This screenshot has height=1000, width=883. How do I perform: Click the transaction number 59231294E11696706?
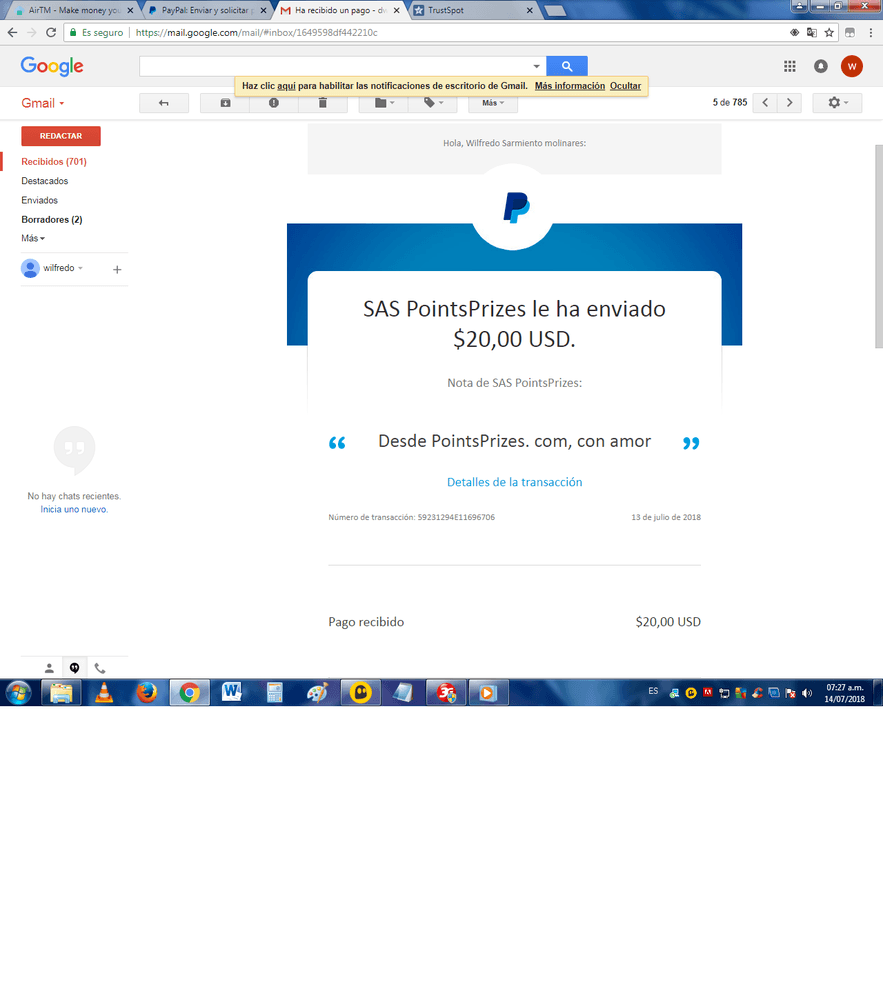(456, 517)
